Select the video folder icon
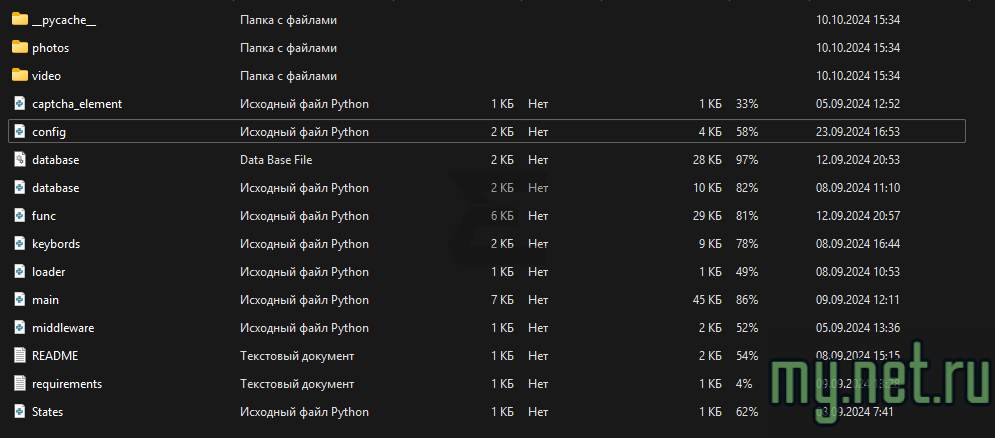 pyautogui.click(x=19, y=75)
